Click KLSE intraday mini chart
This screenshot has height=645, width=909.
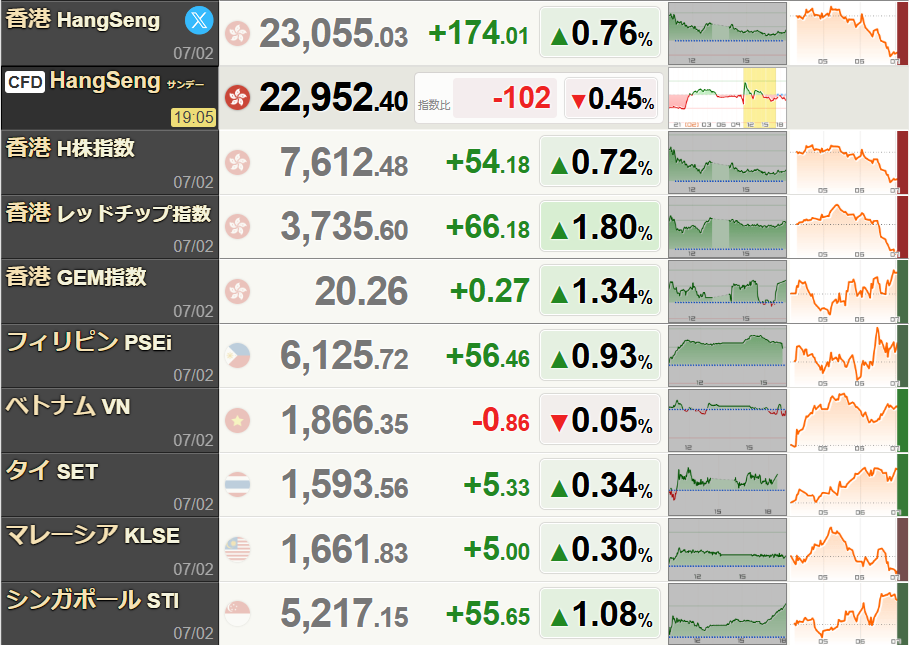click(728, 549)
